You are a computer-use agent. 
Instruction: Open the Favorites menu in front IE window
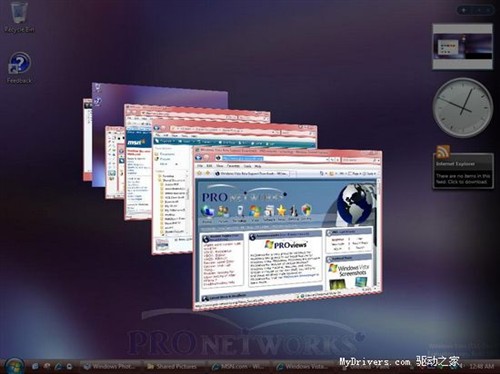pos(233,166)
